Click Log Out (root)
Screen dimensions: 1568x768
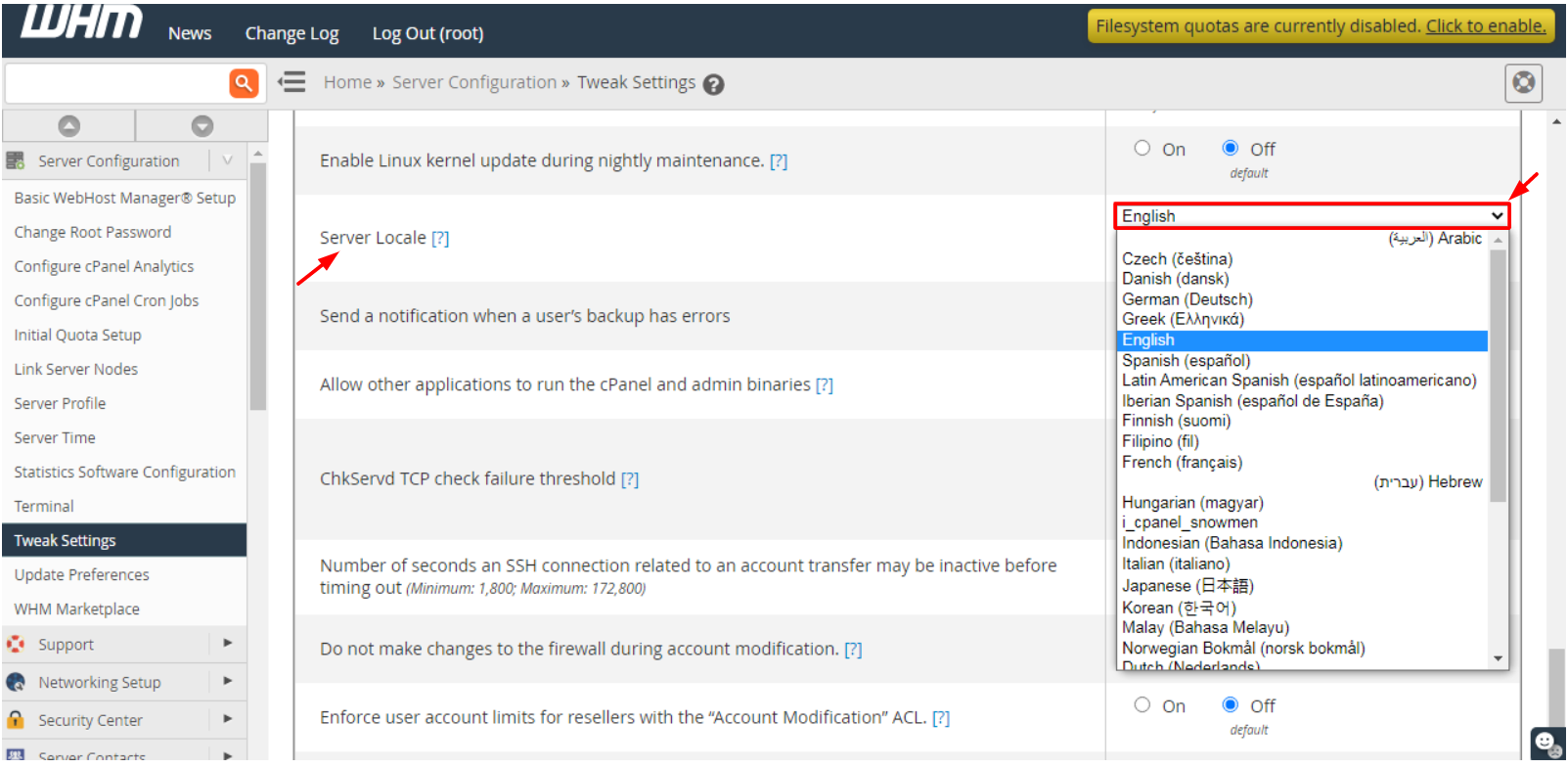tap(427, 33)
